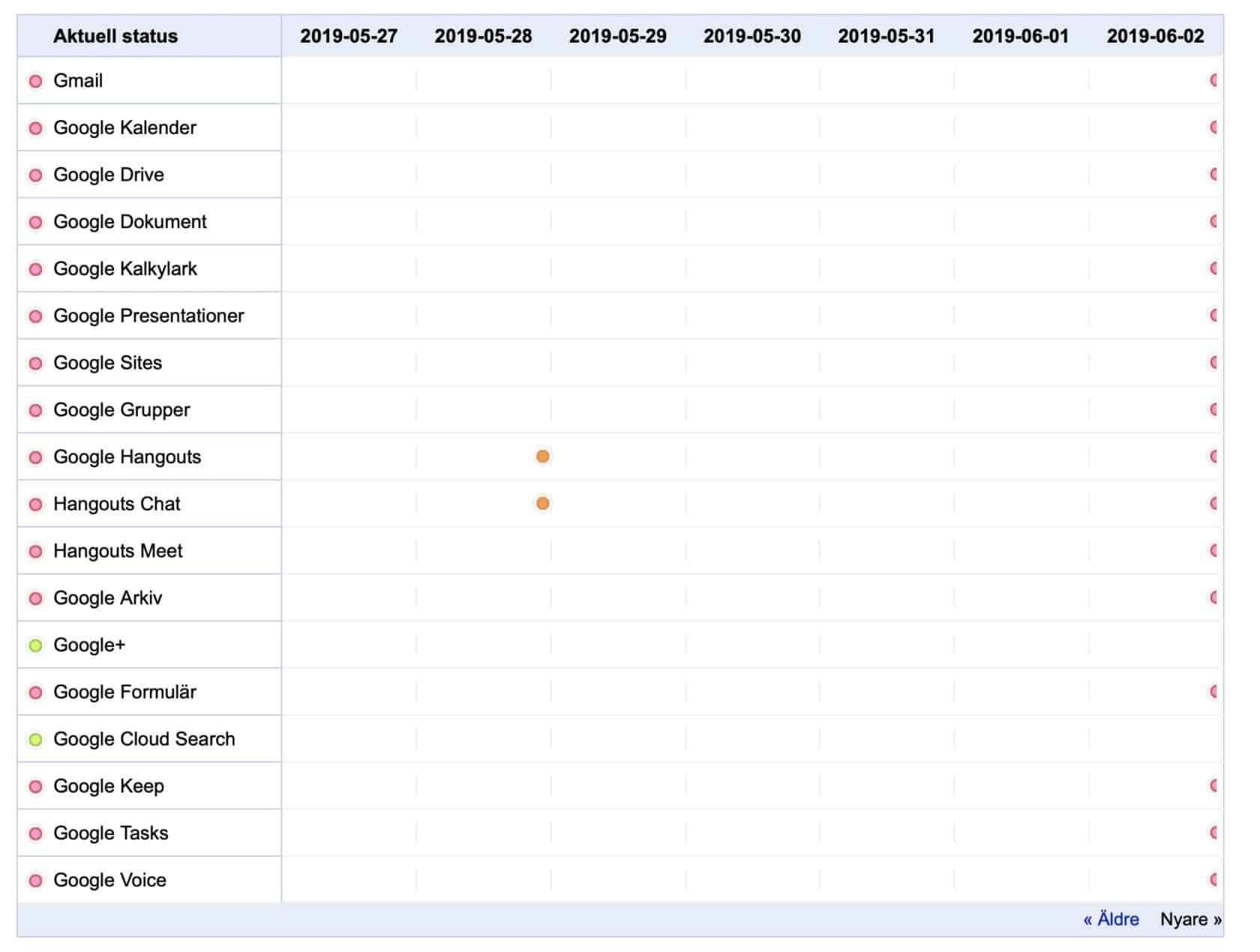Image resolution: width=1260 pixels, height=952 pixels.
Task: Click the green status dot beside Google+
Action: 35,645
